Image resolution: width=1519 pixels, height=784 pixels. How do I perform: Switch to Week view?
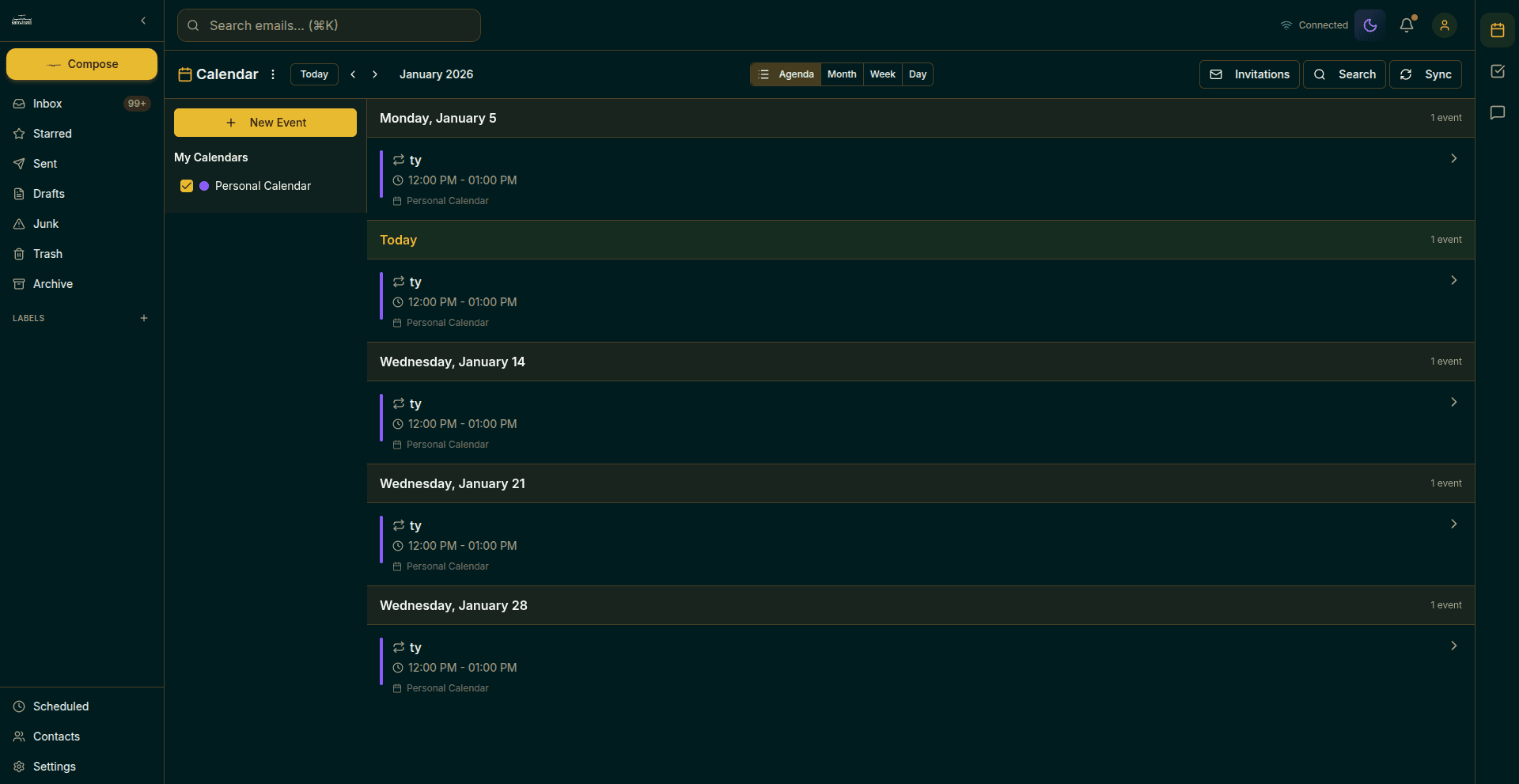(x=882, y=74)
